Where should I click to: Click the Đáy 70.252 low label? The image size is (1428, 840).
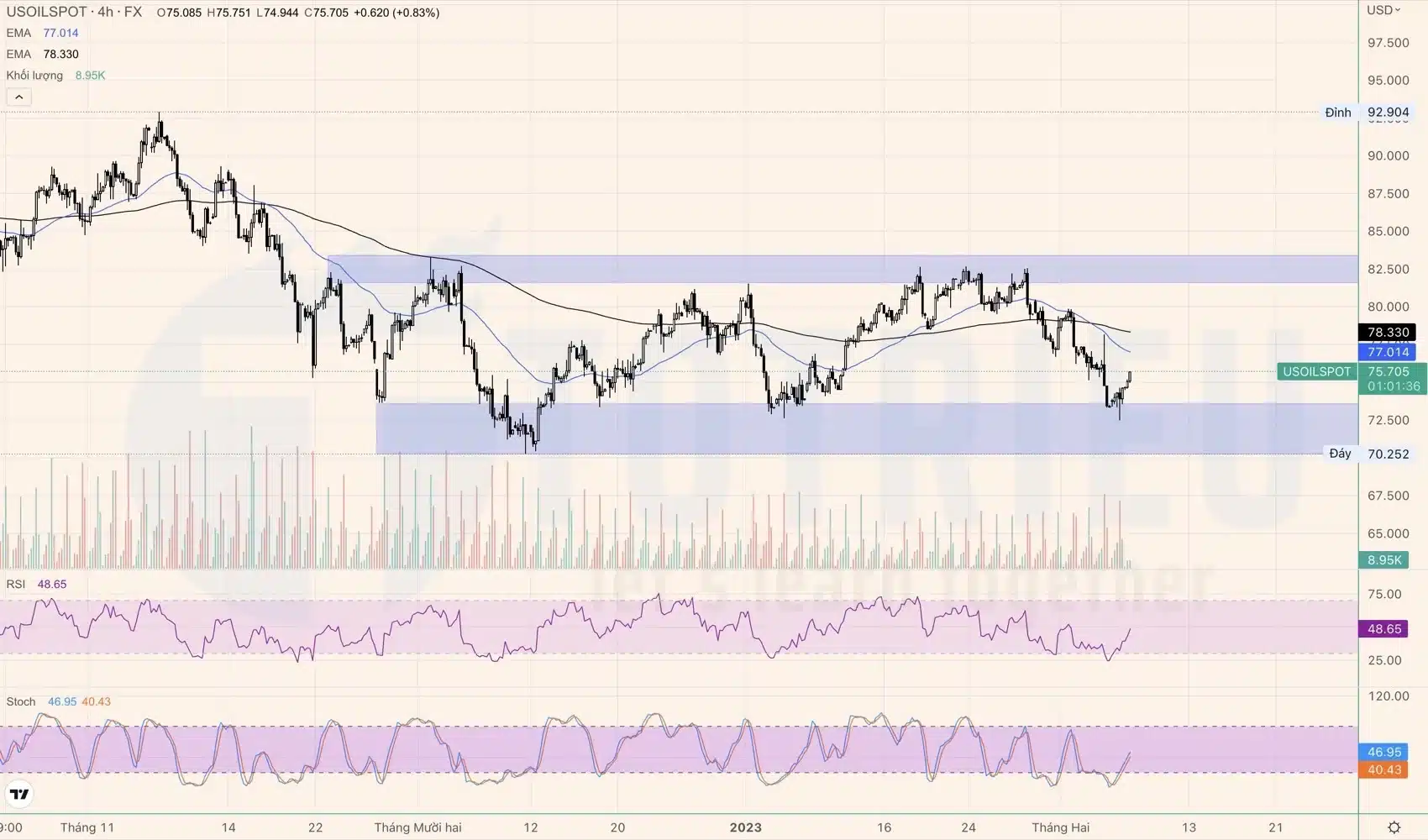point(1368,454)
